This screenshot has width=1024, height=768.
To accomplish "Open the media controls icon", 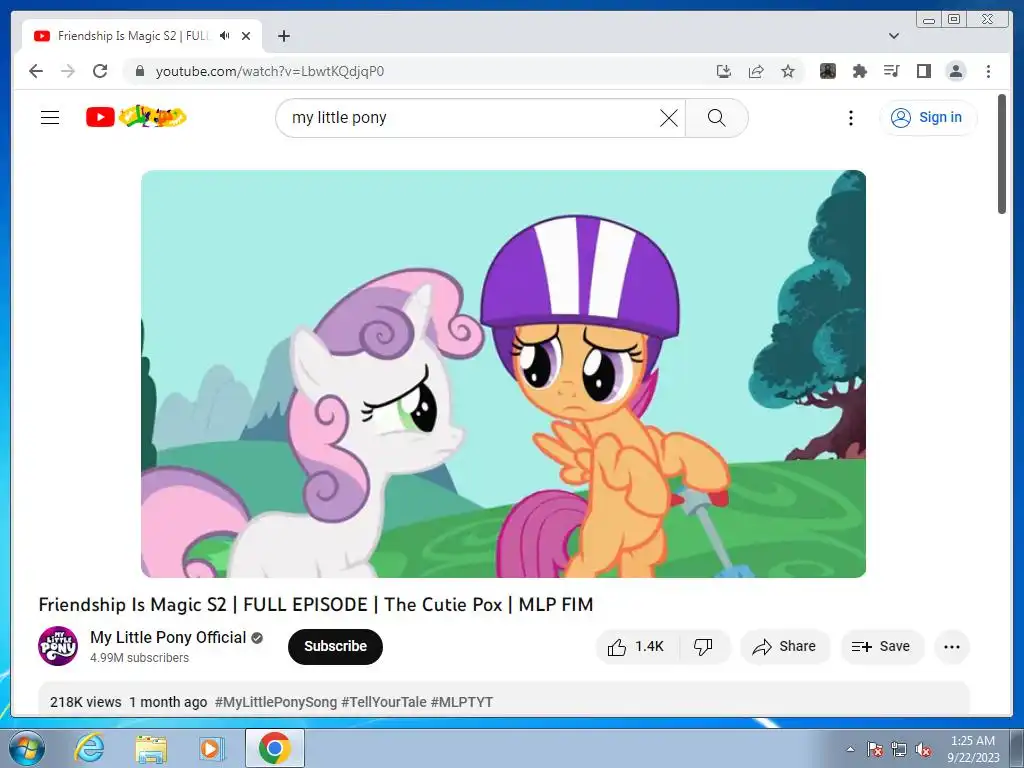I will pos(891,71).
